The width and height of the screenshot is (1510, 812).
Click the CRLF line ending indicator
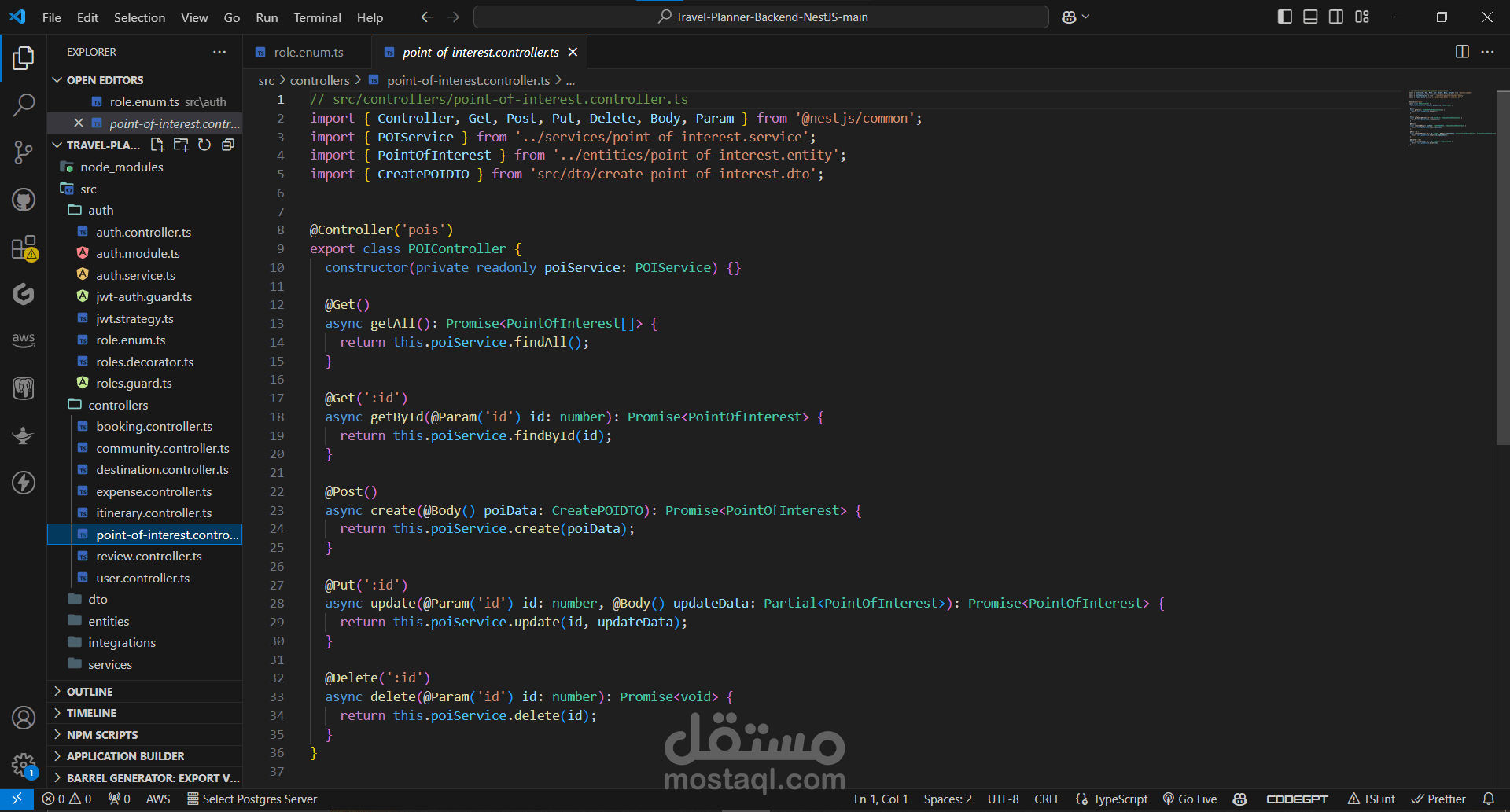point(1047,799)
